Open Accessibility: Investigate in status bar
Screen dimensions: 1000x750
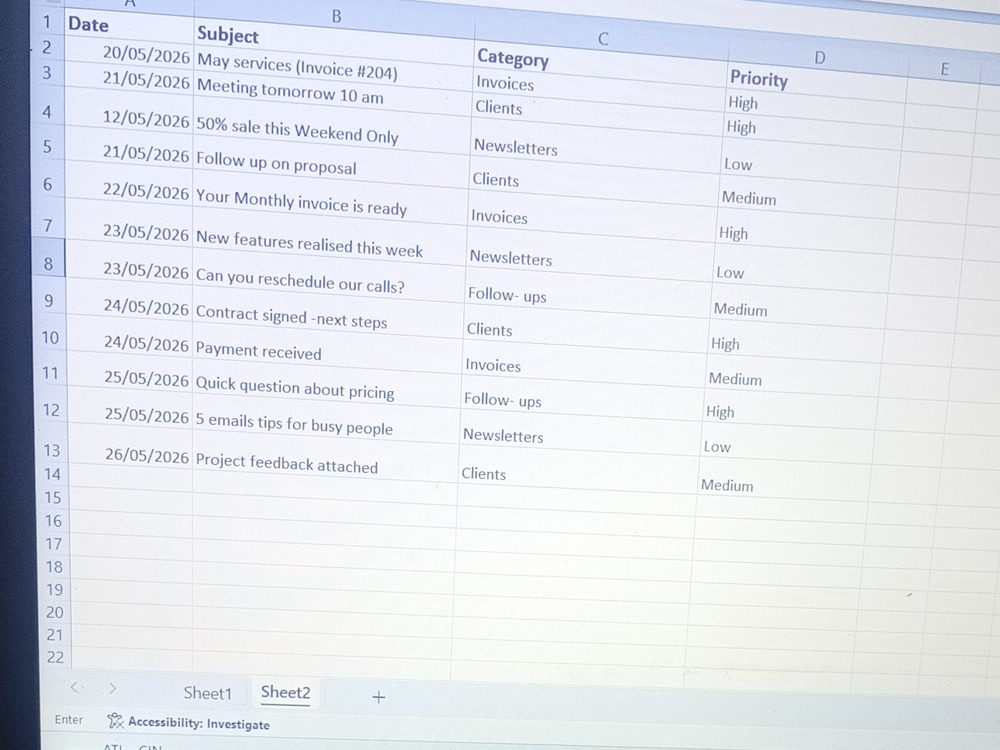[x=189, y=723]
